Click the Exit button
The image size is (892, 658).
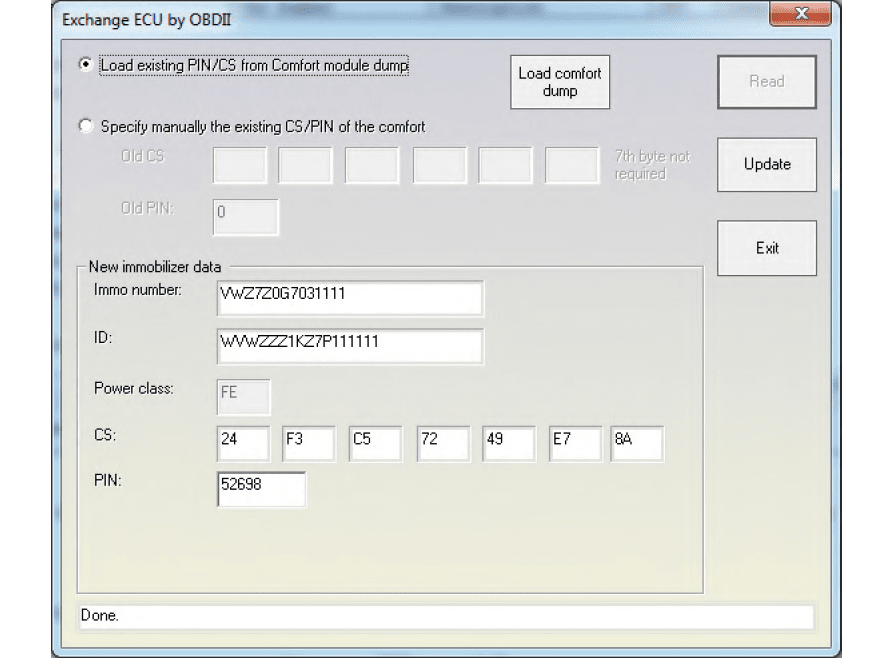coord(767,248)
